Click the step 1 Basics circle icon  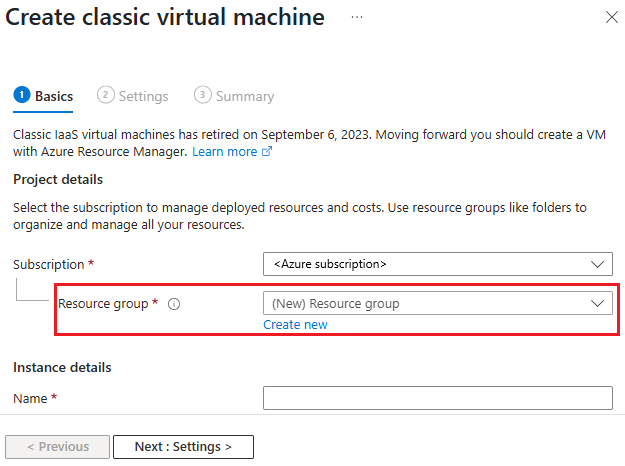[21, 95]
